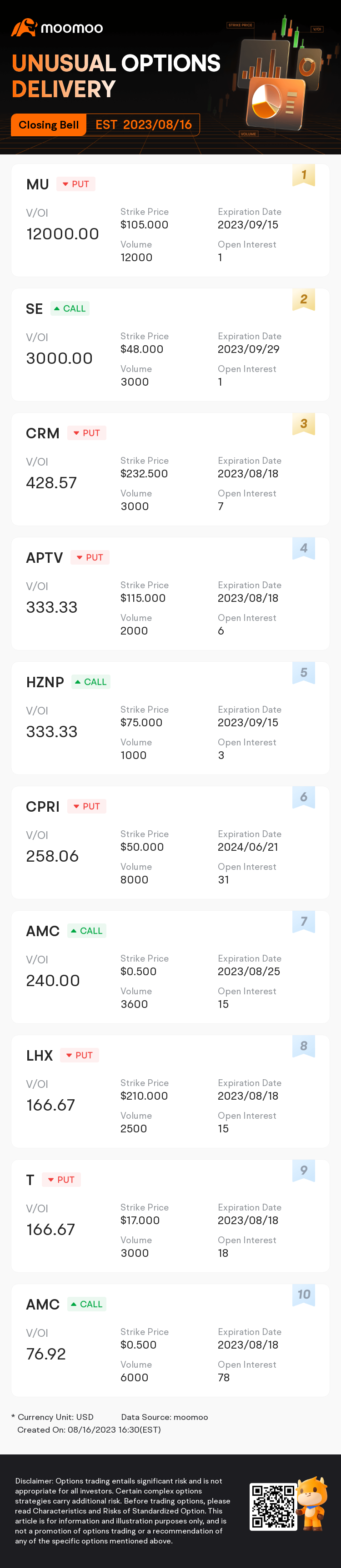Click the CALL tag next to SE

[x=70, y=308]
